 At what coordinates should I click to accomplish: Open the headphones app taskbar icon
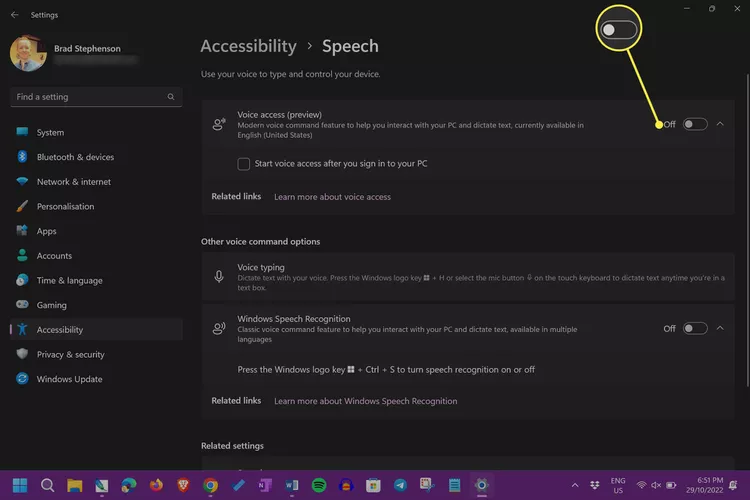tap(346, 485)
